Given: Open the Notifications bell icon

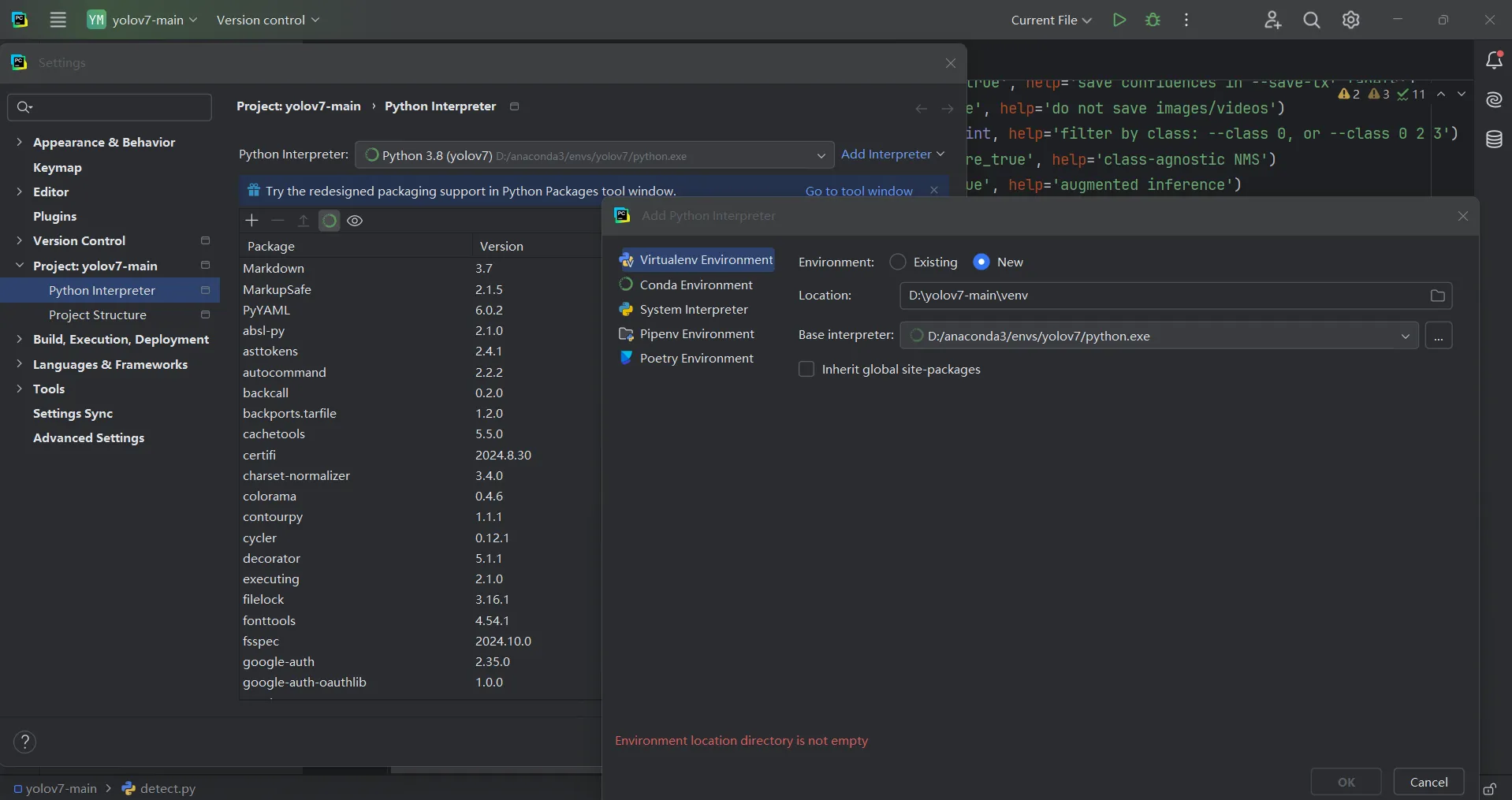Looking at the screenshot, I should (1493, 61).
